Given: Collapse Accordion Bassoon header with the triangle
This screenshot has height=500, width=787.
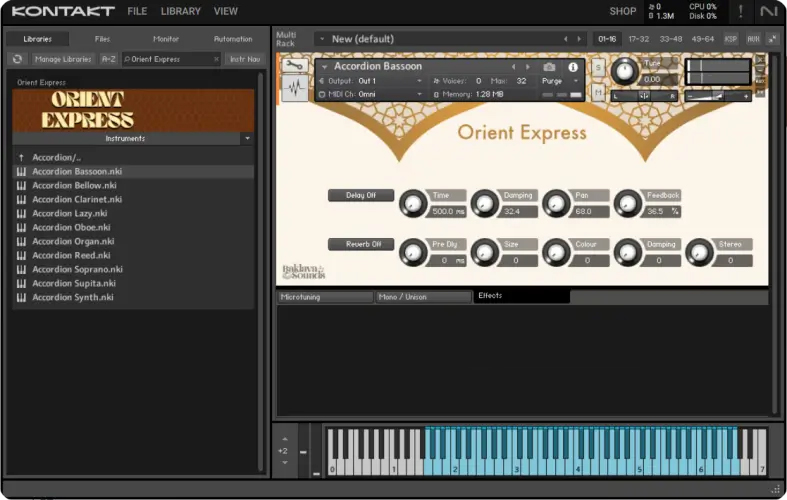Looking at the screenshot, I should pos(325,67).
